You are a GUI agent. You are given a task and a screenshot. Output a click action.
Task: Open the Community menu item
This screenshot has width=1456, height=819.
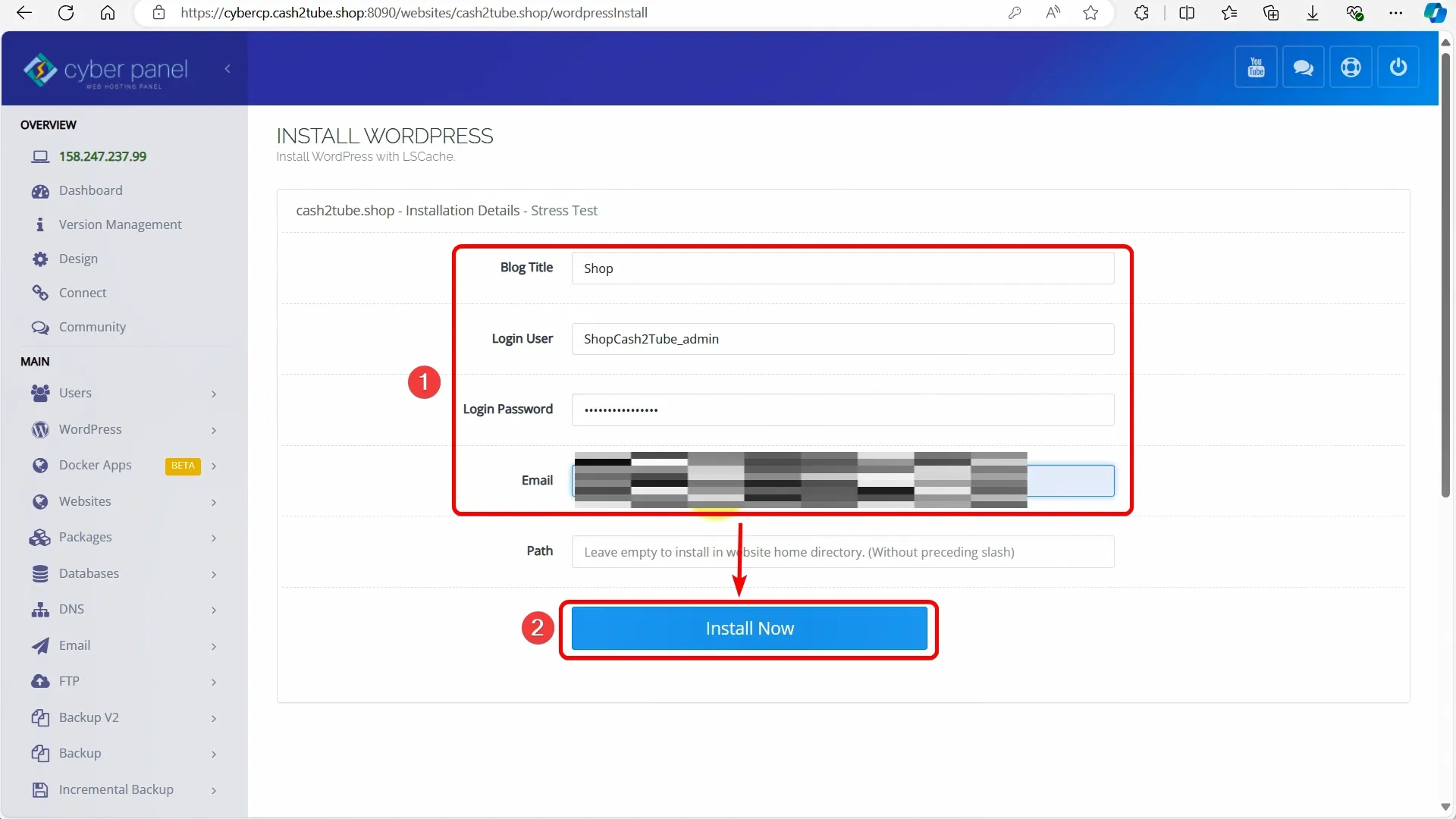point(92,328)
